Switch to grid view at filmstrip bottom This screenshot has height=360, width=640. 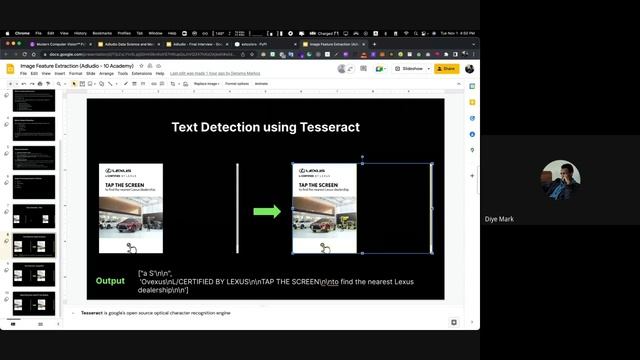click(40, 324)
